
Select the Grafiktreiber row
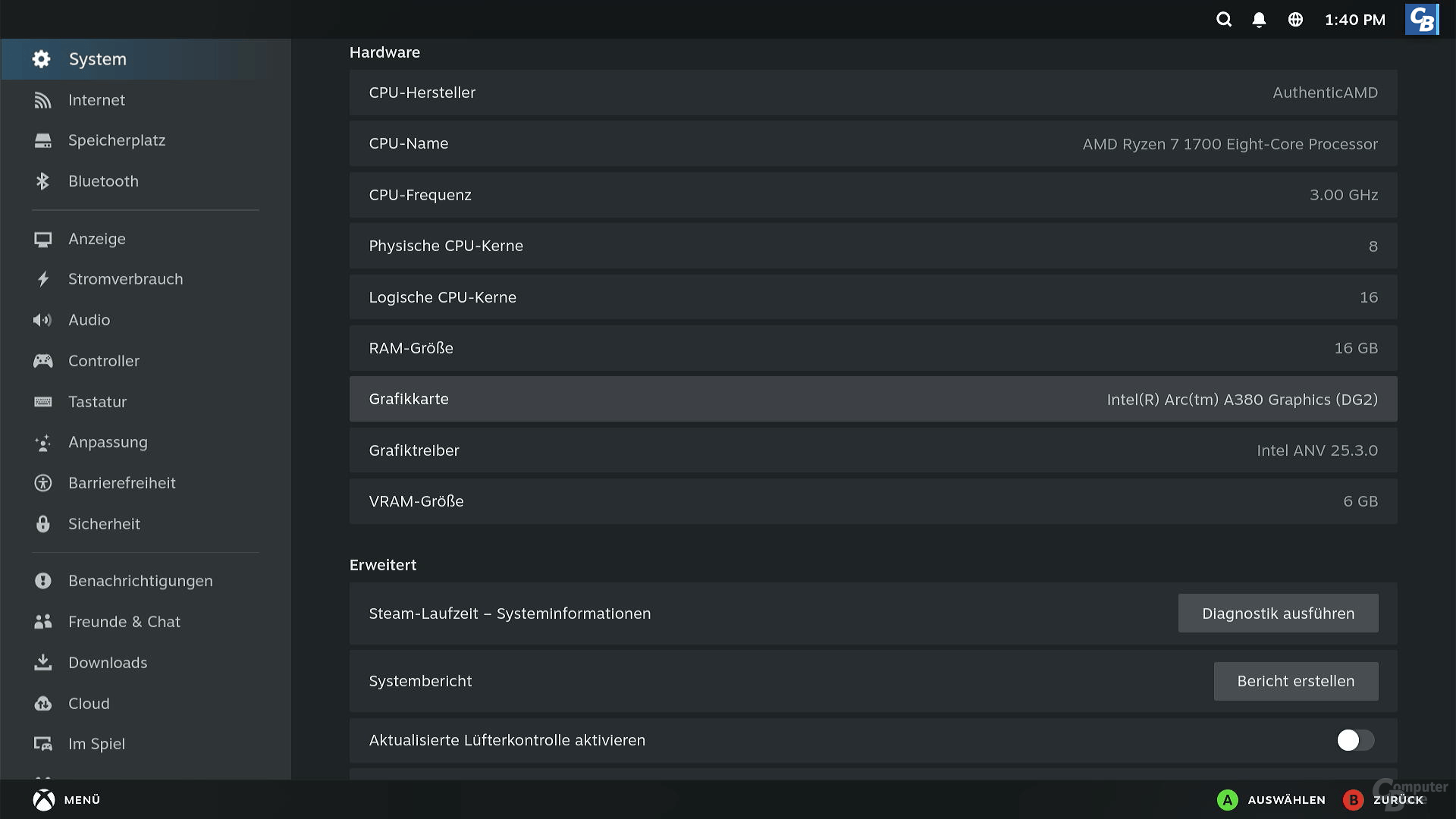tap(873, 450)
